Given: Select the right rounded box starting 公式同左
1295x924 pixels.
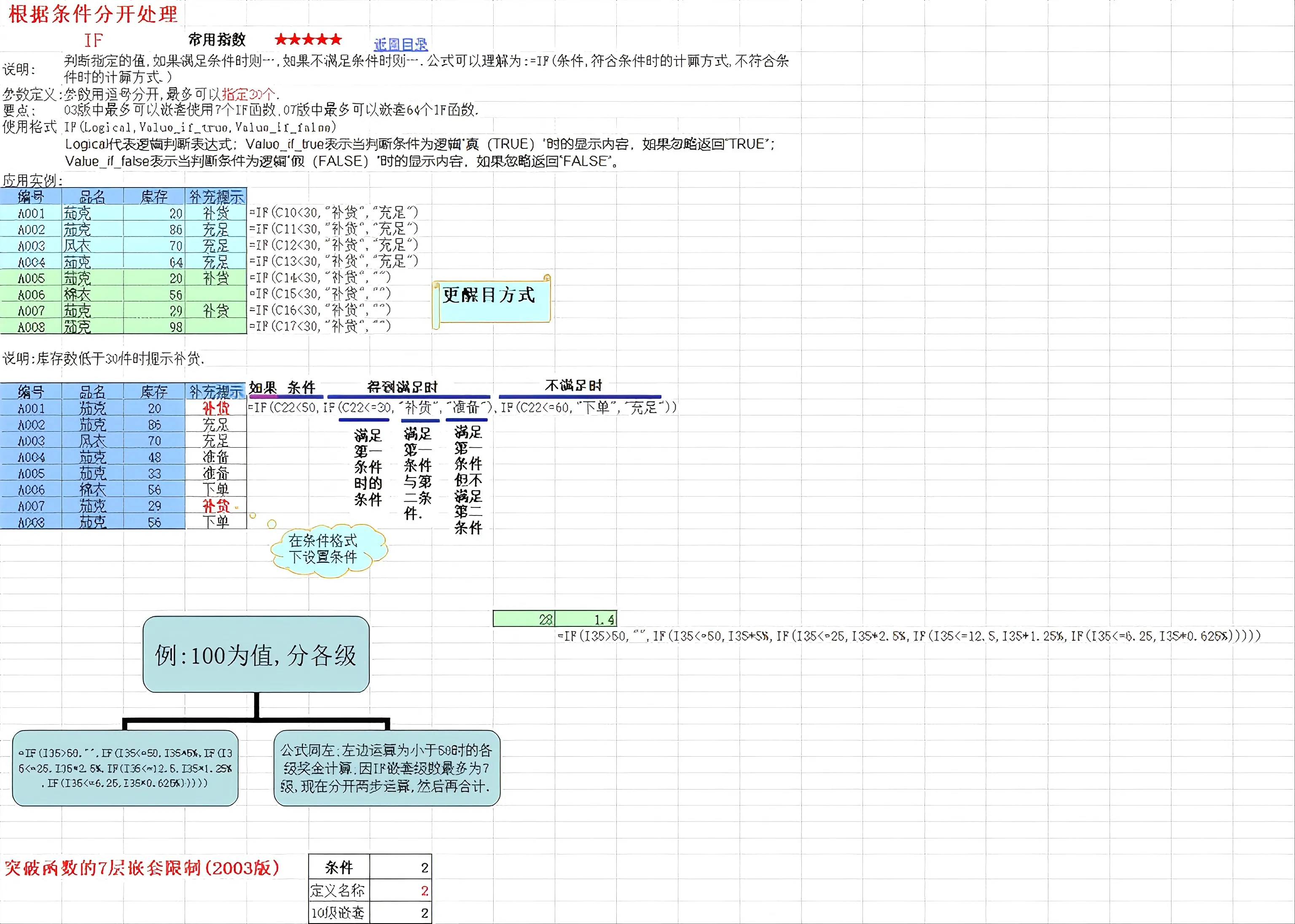Looking at the screenshot, I should pos(387,768).
